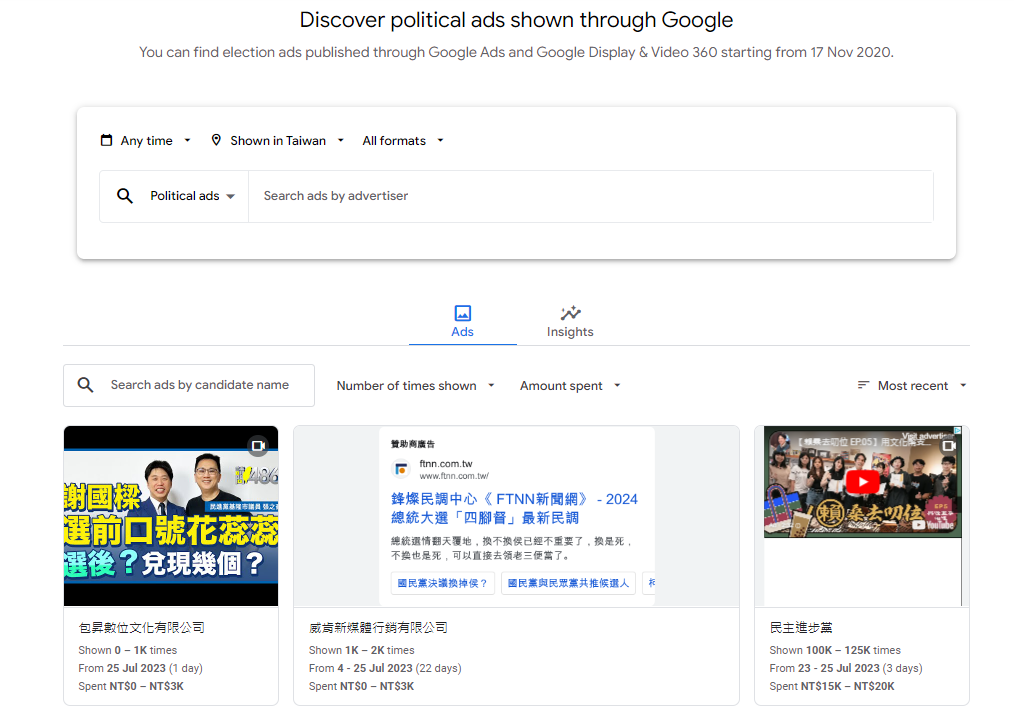Image resolution: width=1014 pixels, height=710 pixels.
Task: Click the ftnn.com.tw site favicon
Action: (401, 469)
